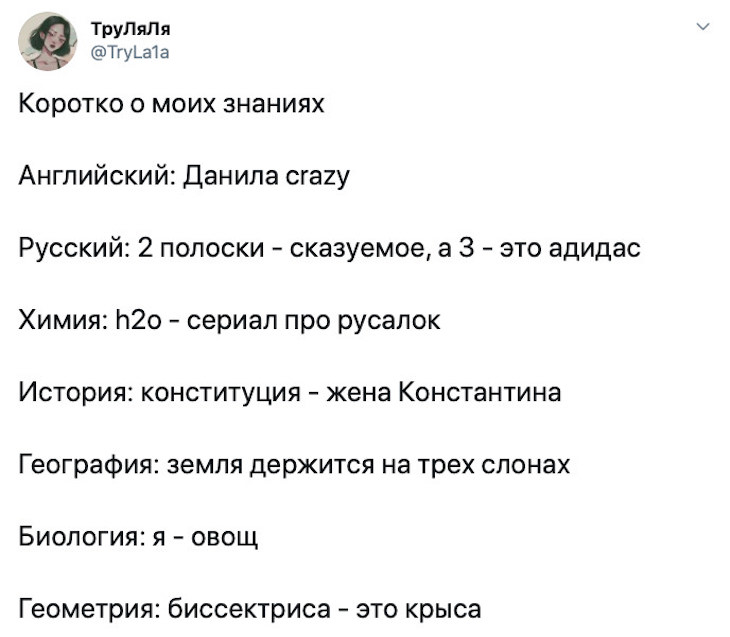The width and height of the screenshot is (730, 637).
Task: Click the 'Коротко о моих знаниях' heading line
Action: (171, 103)
